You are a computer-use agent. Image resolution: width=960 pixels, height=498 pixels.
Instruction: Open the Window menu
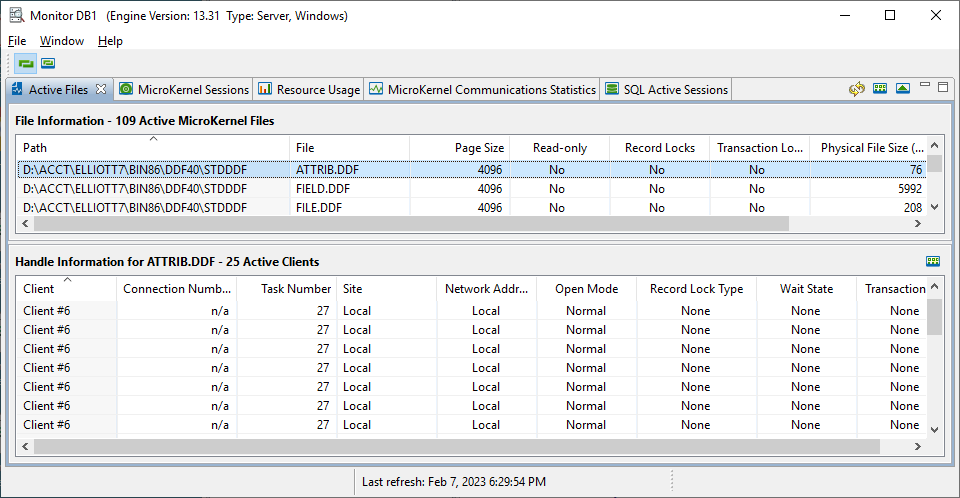pyautogui.click(x=62, y=41)
